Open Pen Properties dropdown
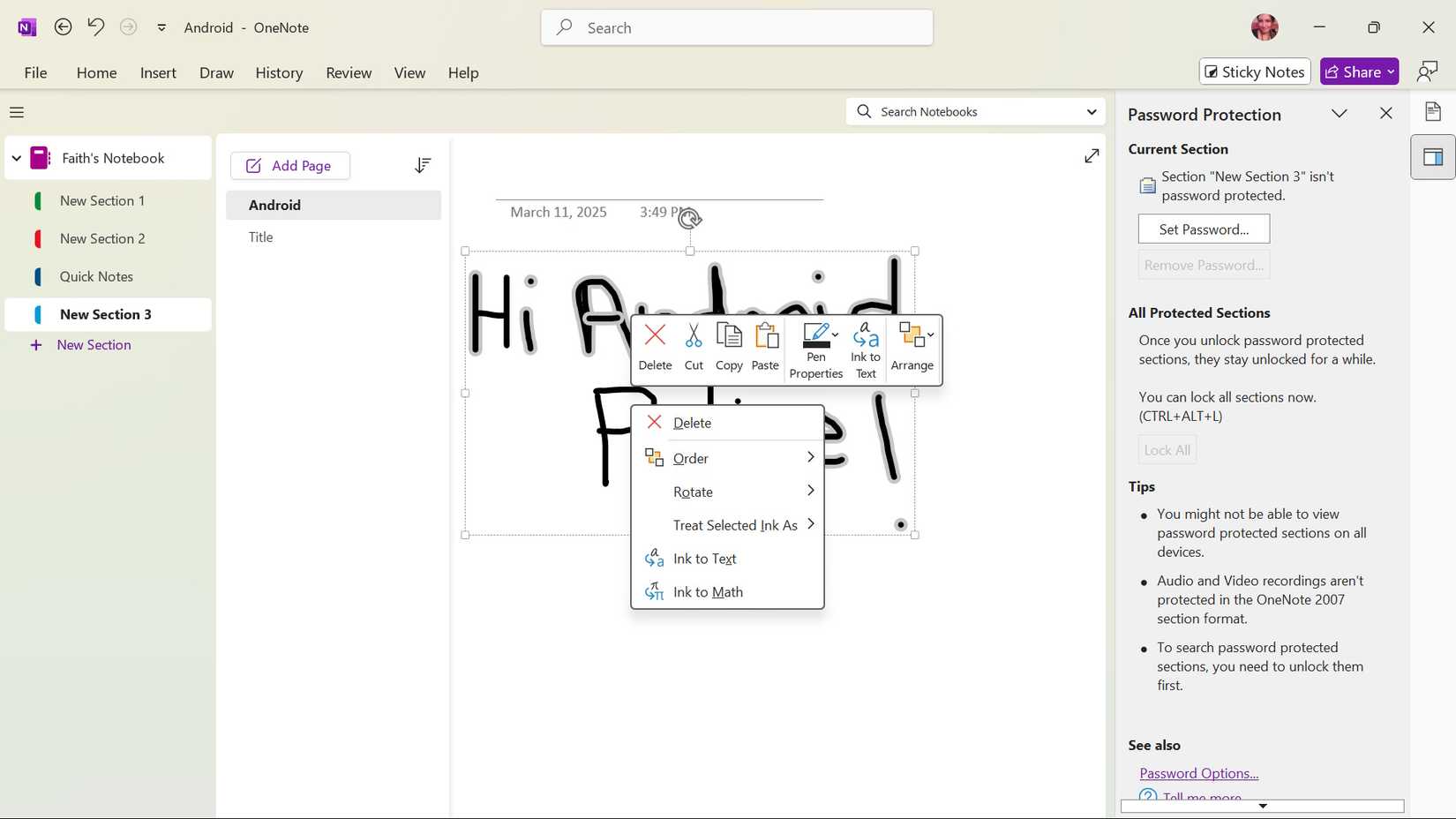Screen dimensions: 1456x819 (x=817, y=349)
